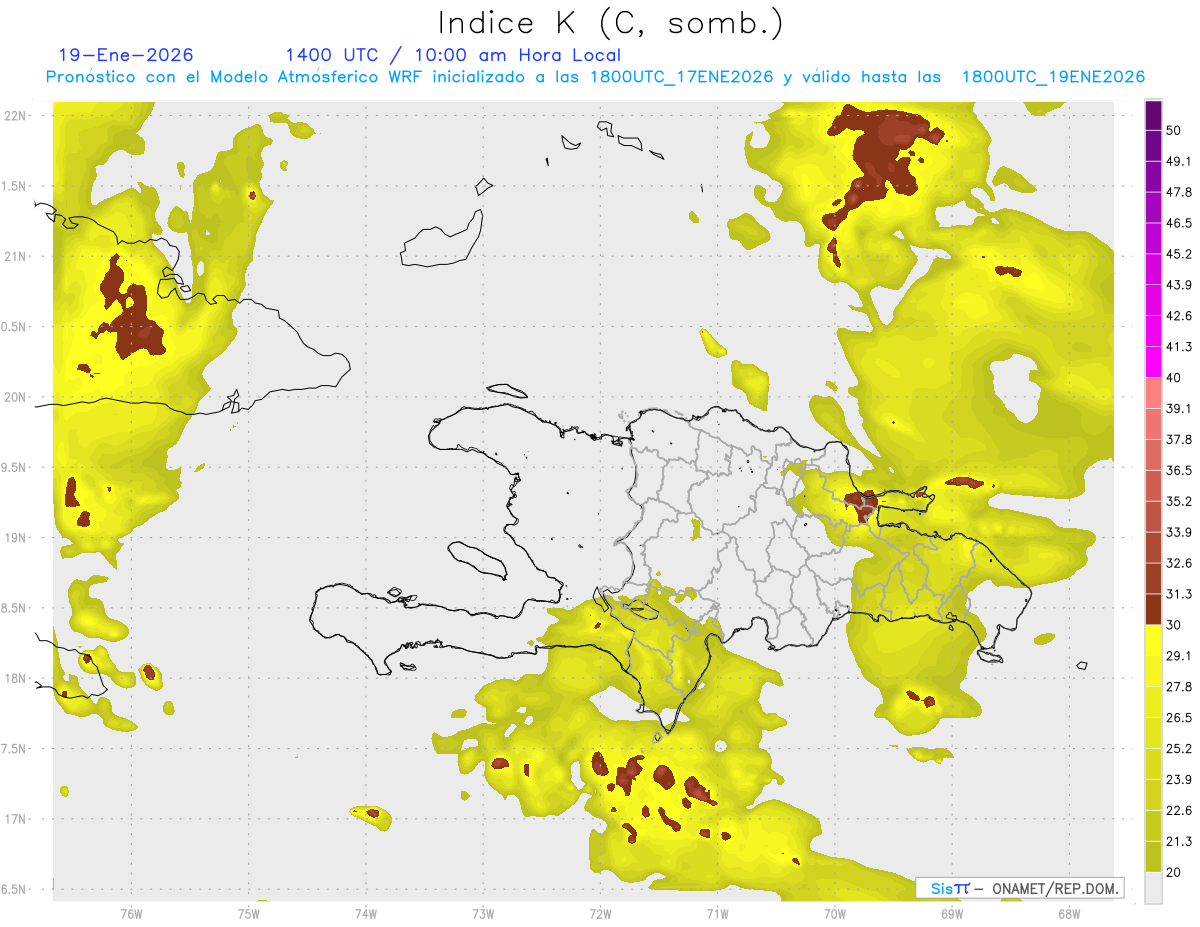This screenshot has height=927, width=1200.
Task: Click the colorbar value "39.1"
Action: point(1179,408)
